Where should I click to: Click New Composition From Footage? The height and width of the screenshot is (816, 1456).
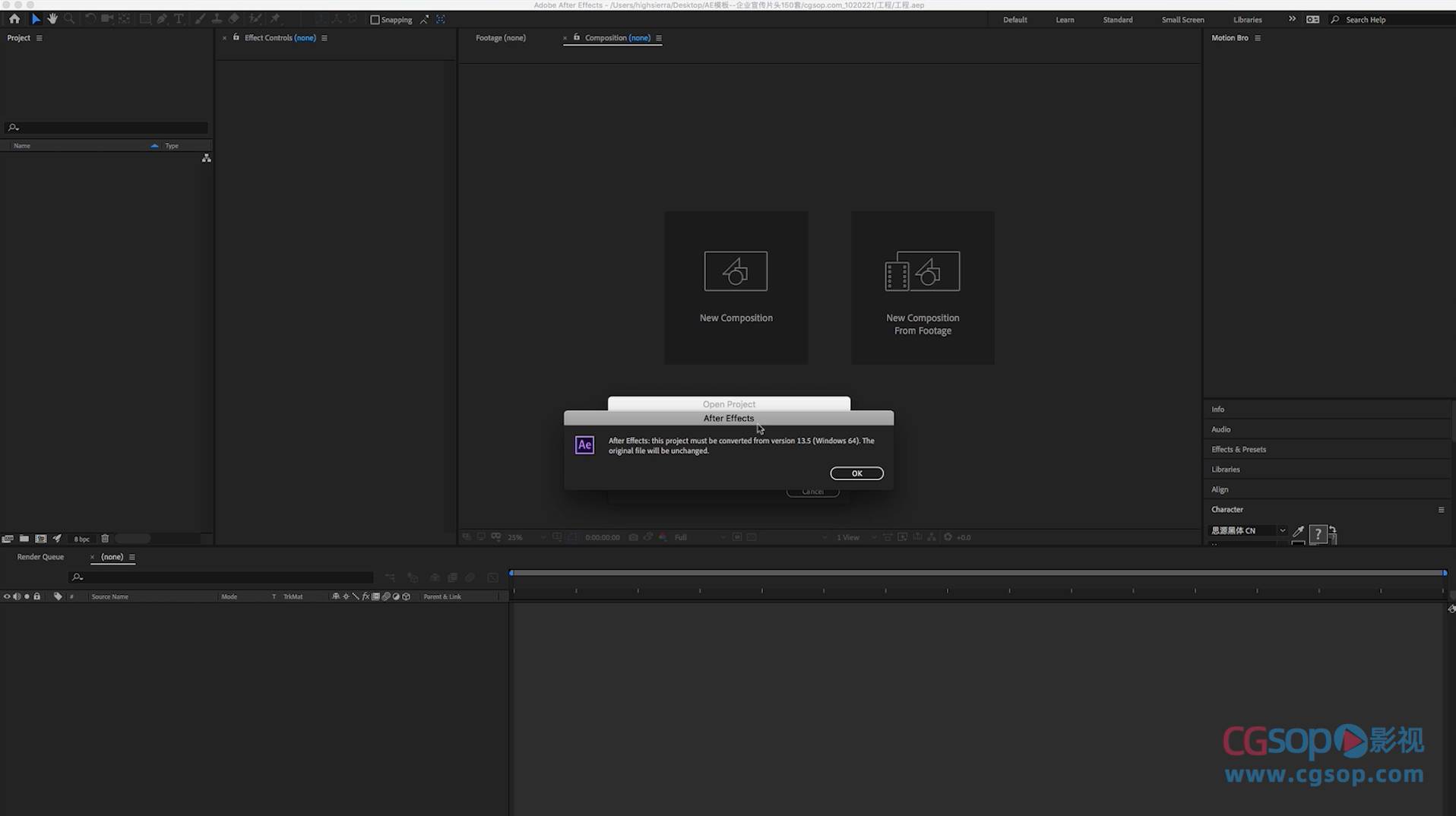click(x=922, y=287)
